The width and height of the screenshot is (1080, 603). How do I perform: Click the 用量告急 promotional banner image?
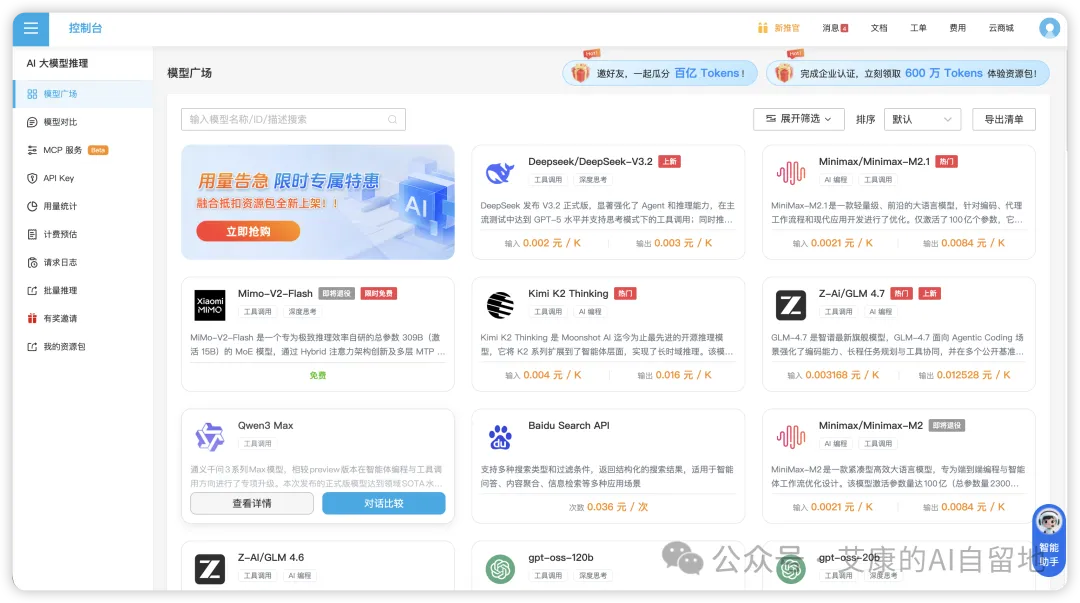coord(318,202)
